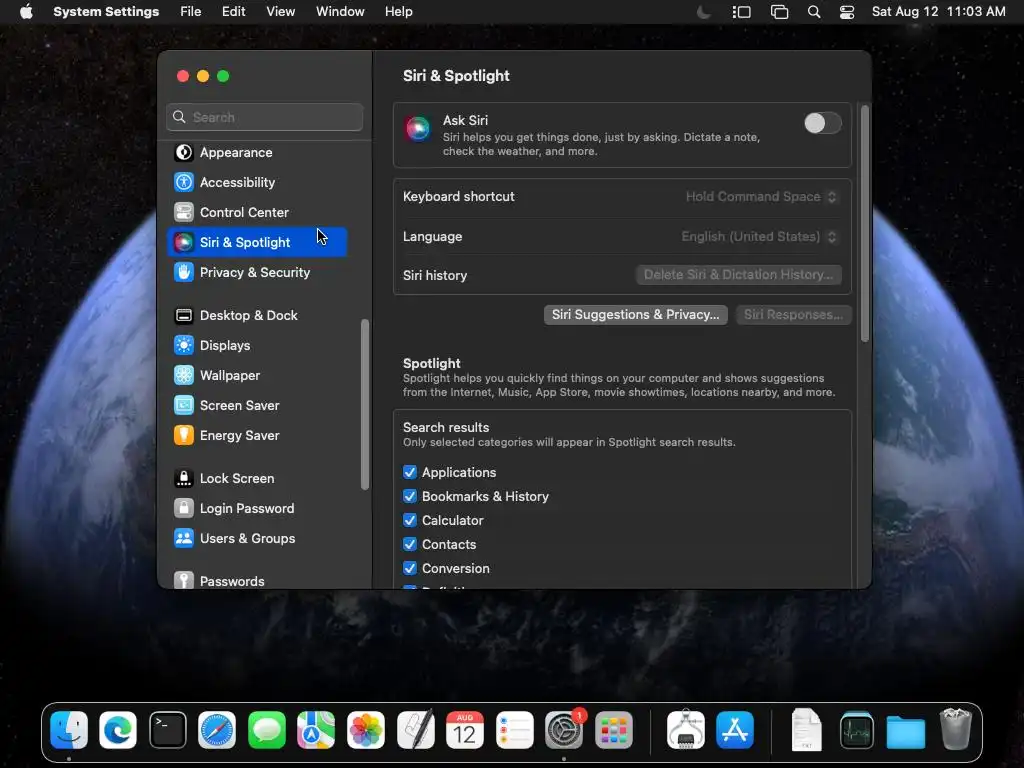Screen dimensions: 1024x768
Task: Open Screen Saver sidebar icon
Action: [184, 406]
